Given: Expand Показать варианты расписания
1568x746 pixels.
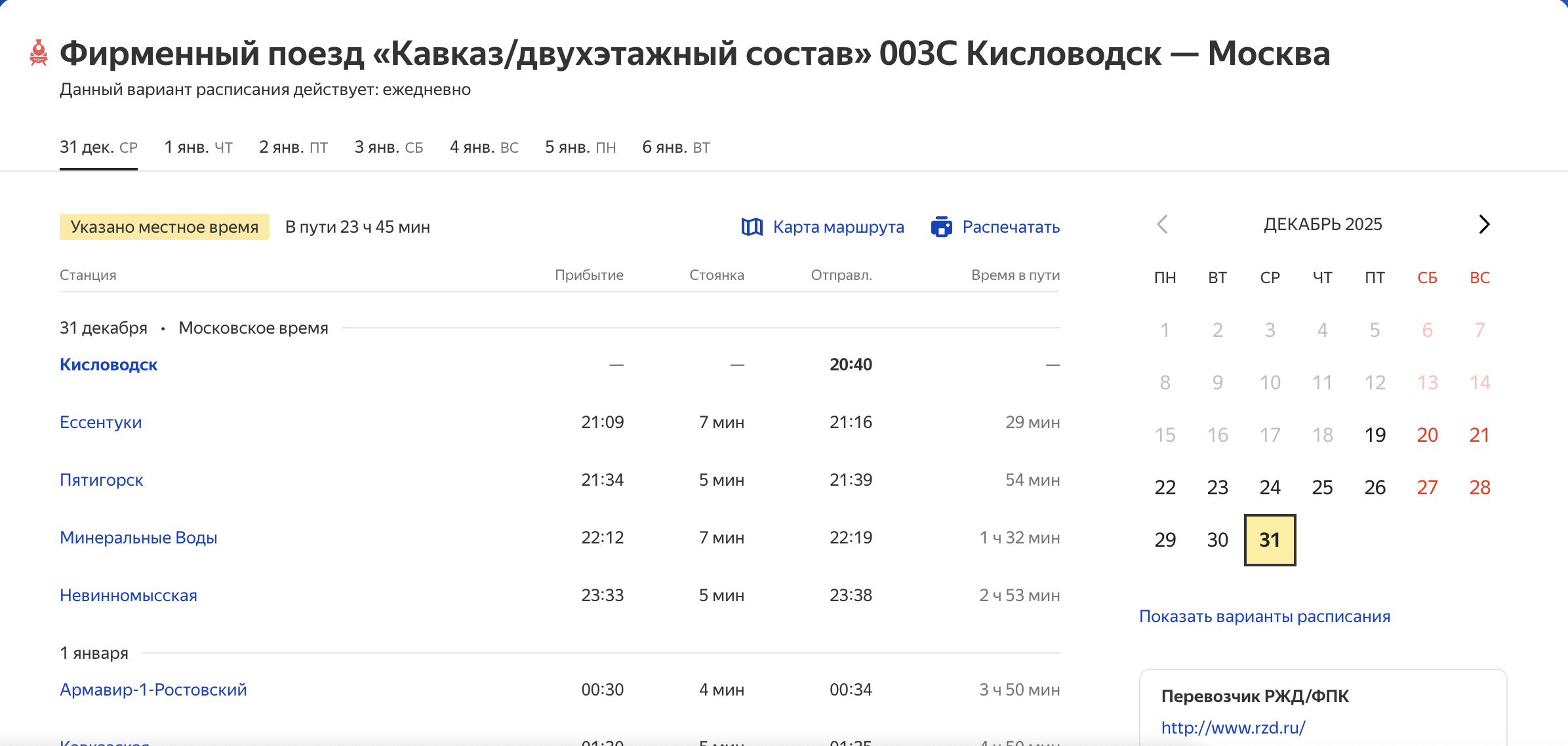Looking at the screenshot, I should pyautogui.click(x=1264, y=616).
